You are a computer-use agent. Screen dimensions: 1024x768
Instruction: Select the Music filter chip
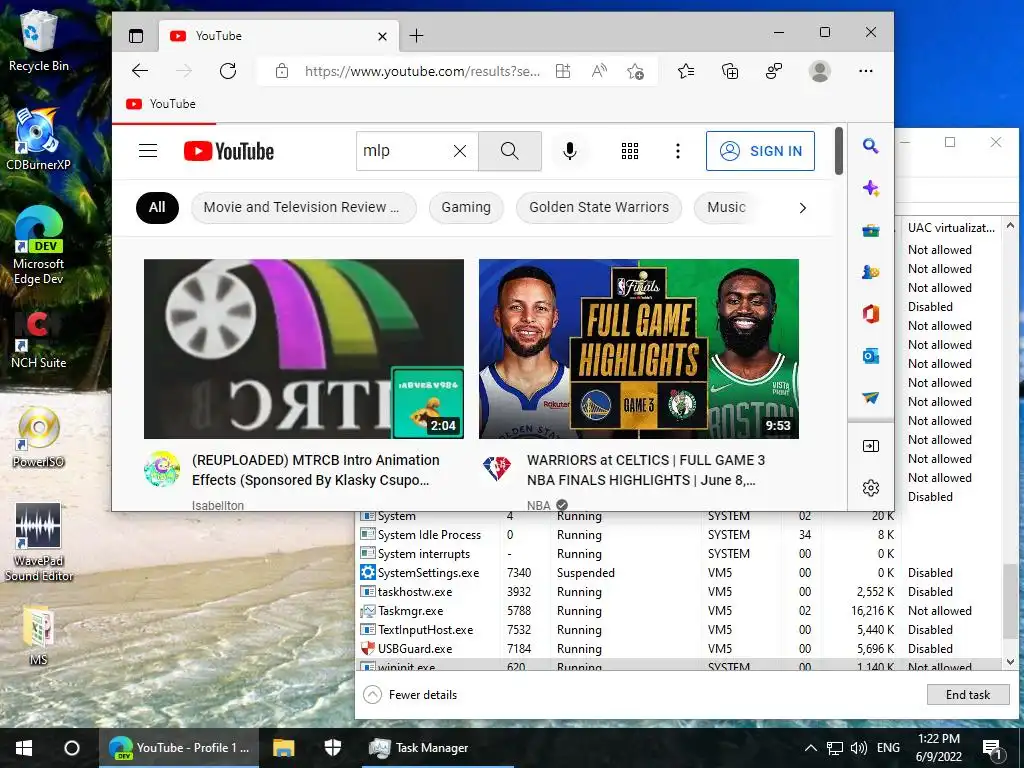726,208
